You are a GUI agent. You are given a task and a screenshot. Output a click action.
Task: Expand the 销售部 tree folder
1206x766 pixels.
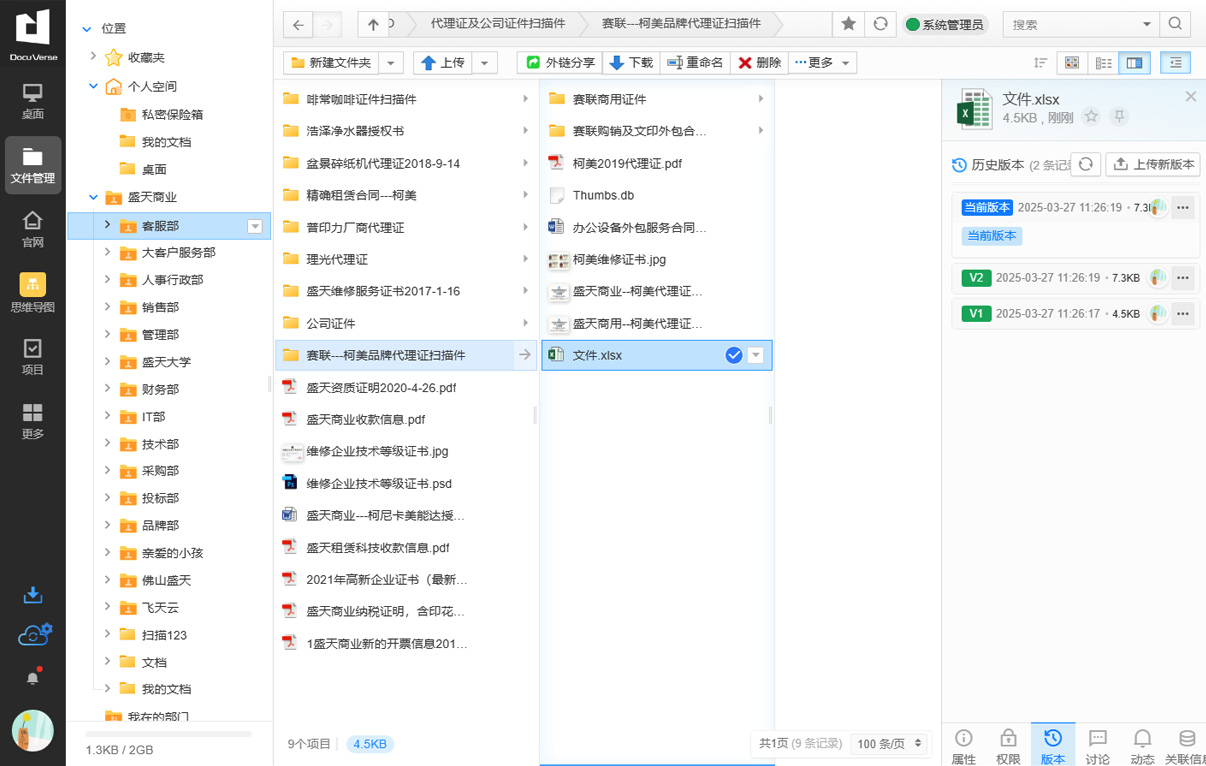click(107, 307)
